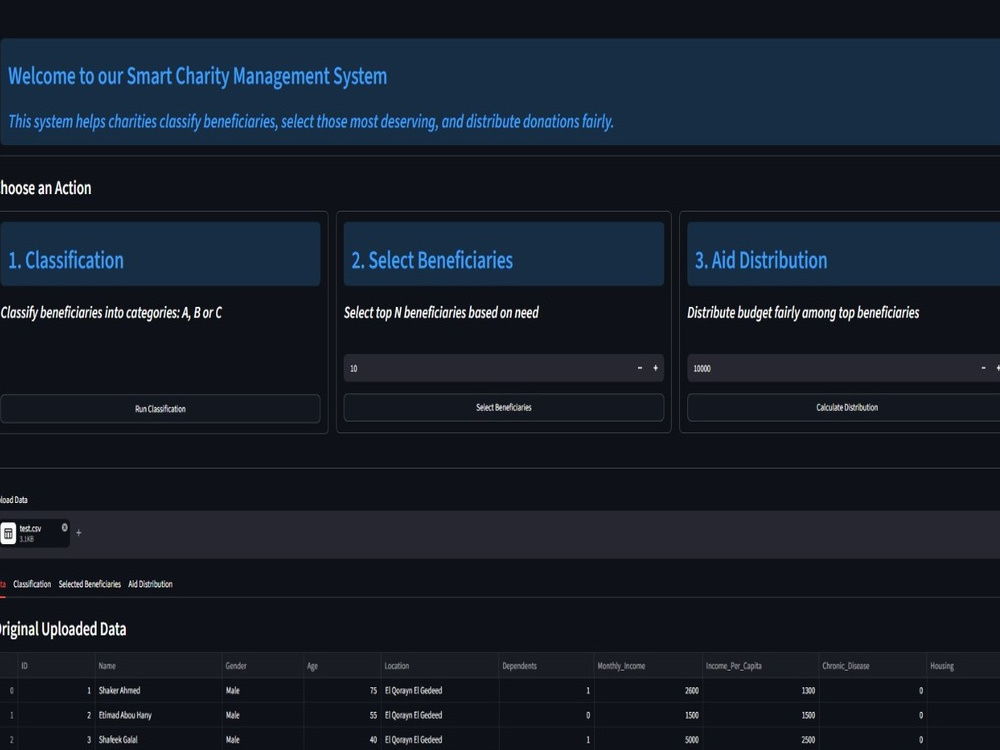Viewport: 1000px width, 750px height.
Task: Click the monthly income cell 2600
Action: [x=648, y=691]
